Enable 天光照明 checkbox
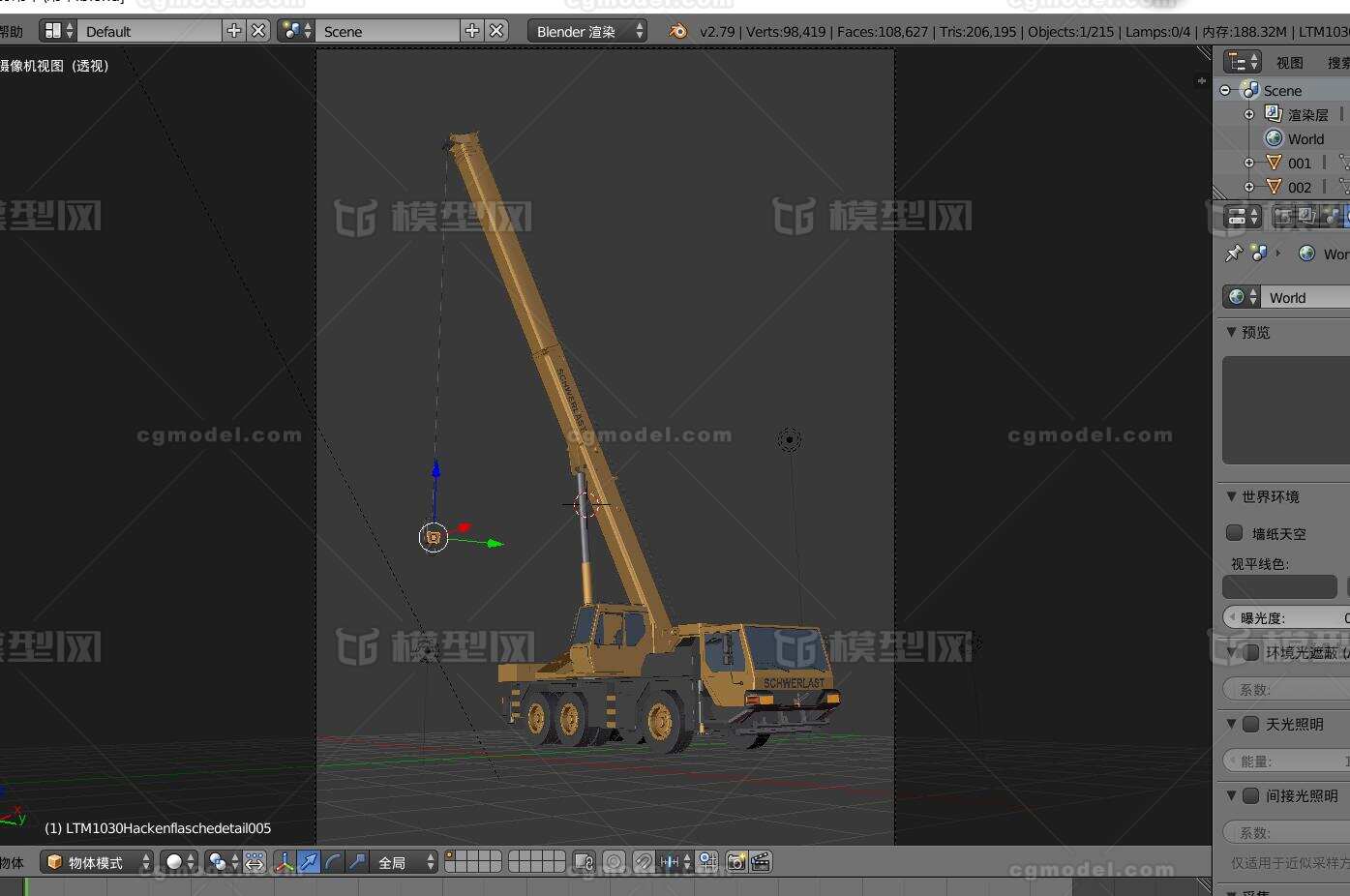The image size is (1350, 896). tap(1251, 724)
